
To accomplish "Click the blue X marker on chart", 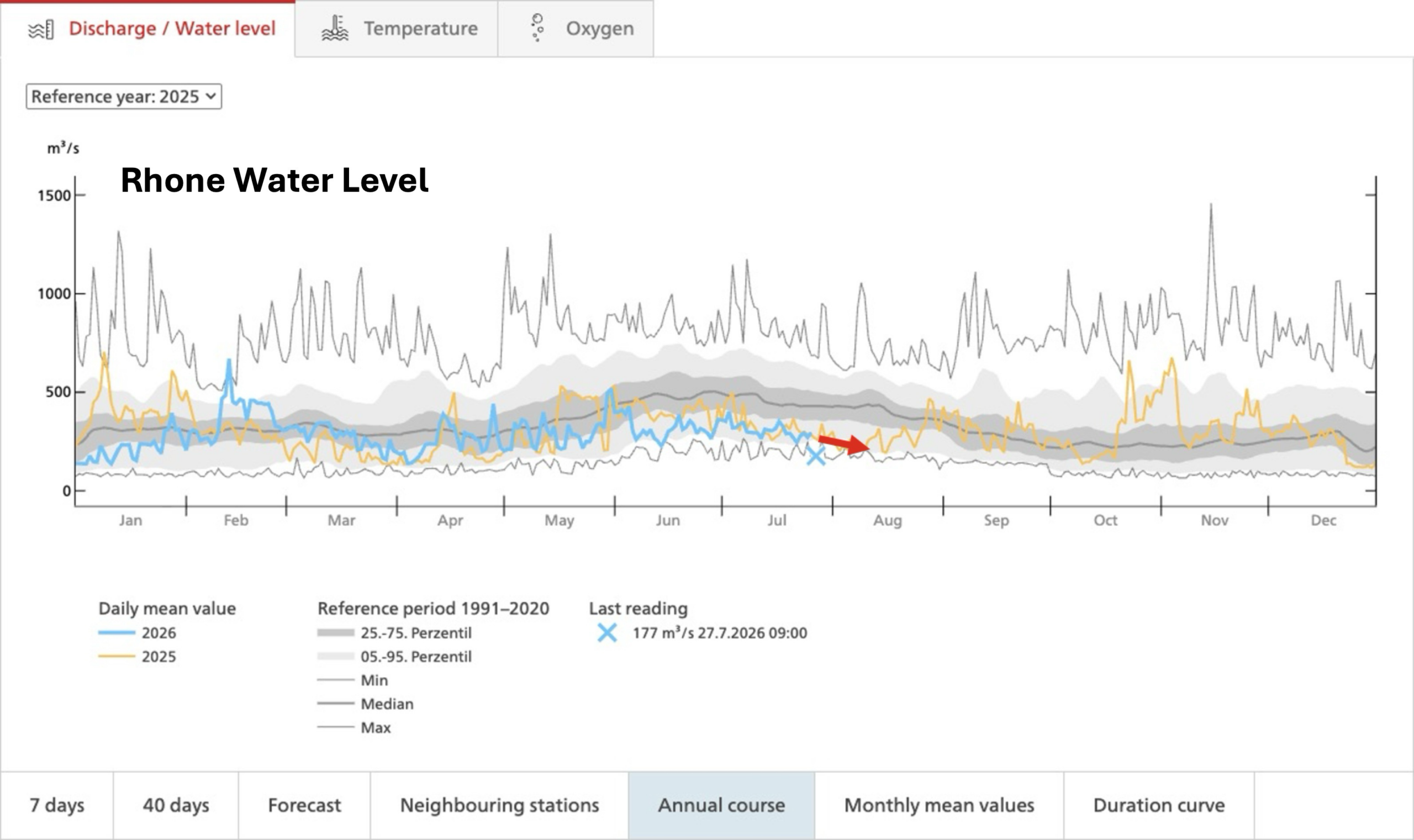I will 816,456.
